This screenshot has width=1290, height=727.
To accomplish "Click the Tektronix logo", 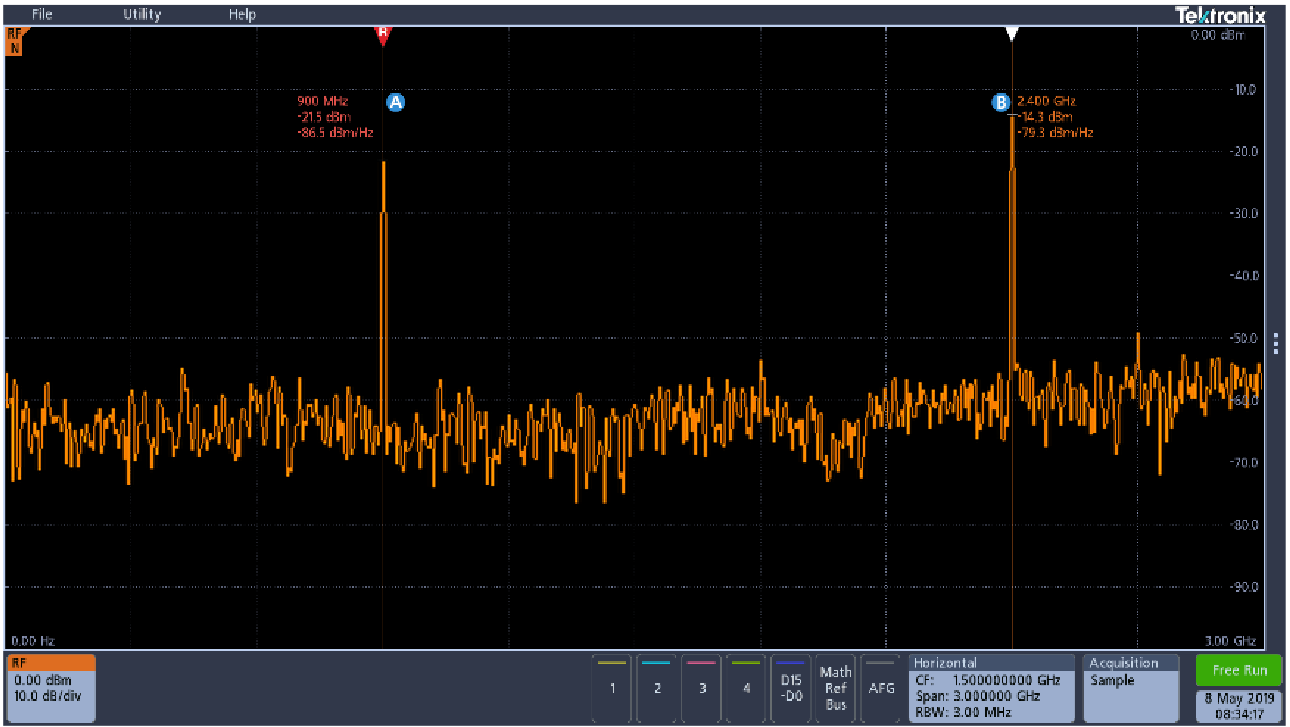I will (1218, 15).
